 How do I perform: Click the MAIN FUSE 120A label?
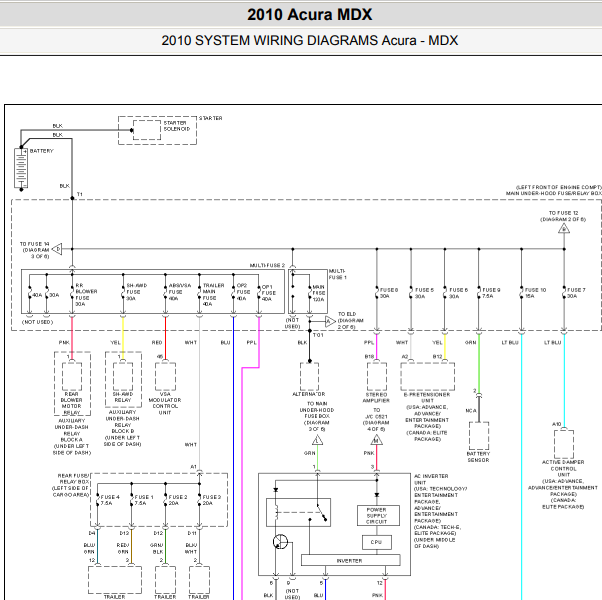click(x=319, y=293)
